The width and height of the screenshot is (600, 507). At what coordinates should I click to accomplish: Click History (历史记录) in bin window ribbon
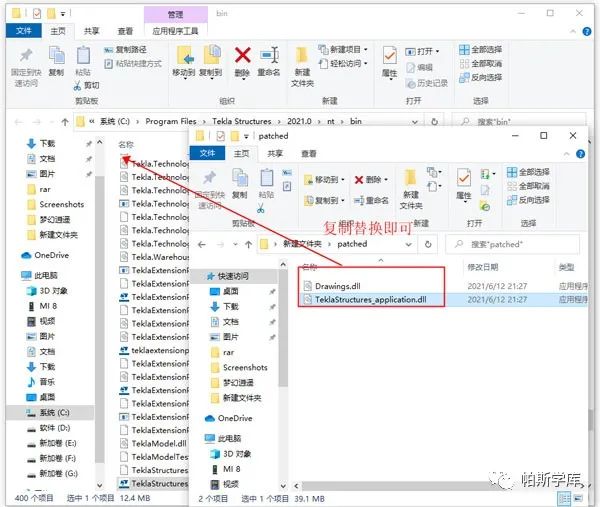427,83
